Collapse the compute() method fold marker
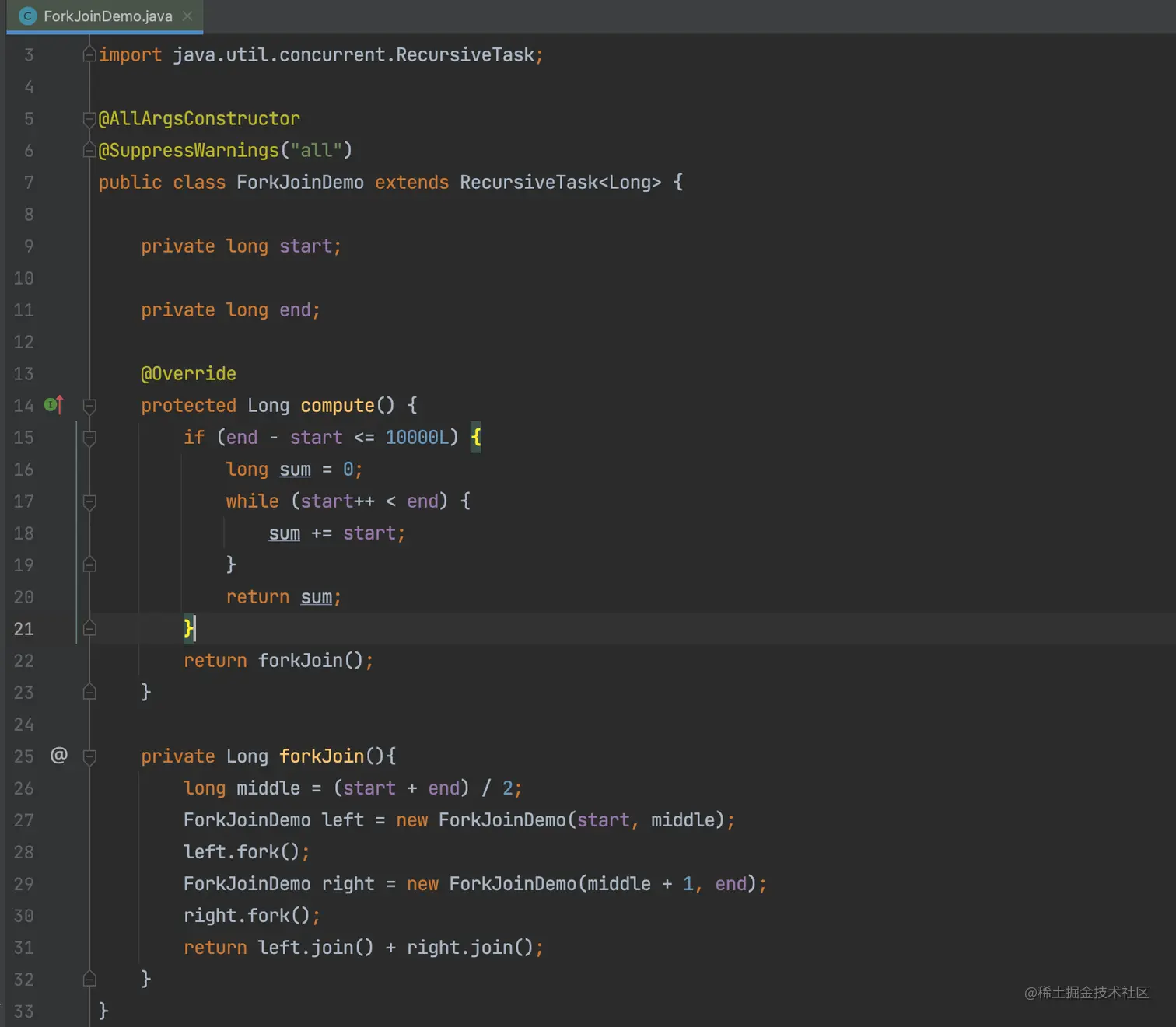The image size is (1176, 1027). pyautogui.click(x=89, y=406)
